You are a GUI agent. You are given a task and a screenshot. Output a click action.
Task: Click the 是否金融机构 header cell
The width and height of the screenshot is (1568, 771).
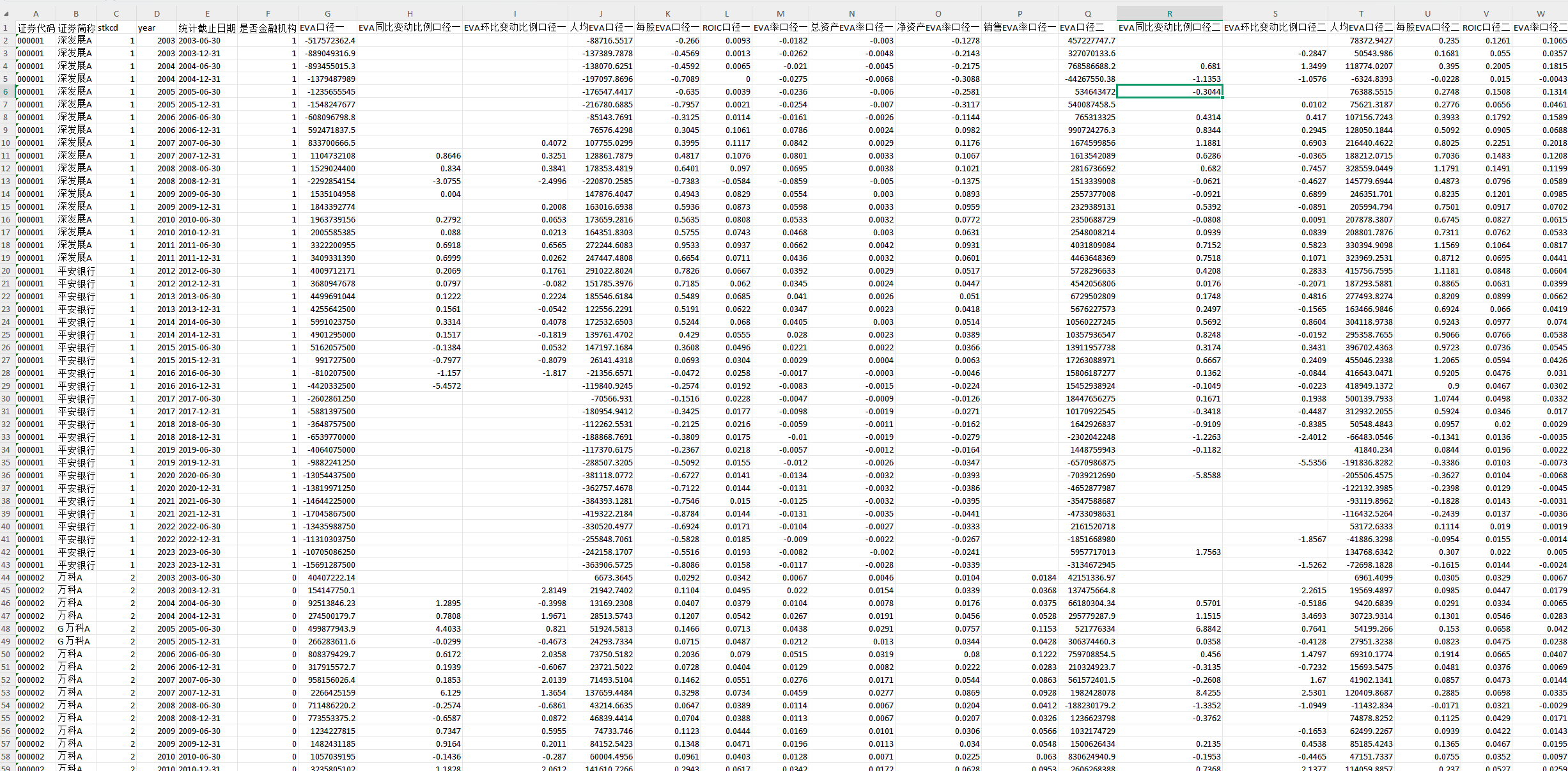tap(267, 27)
